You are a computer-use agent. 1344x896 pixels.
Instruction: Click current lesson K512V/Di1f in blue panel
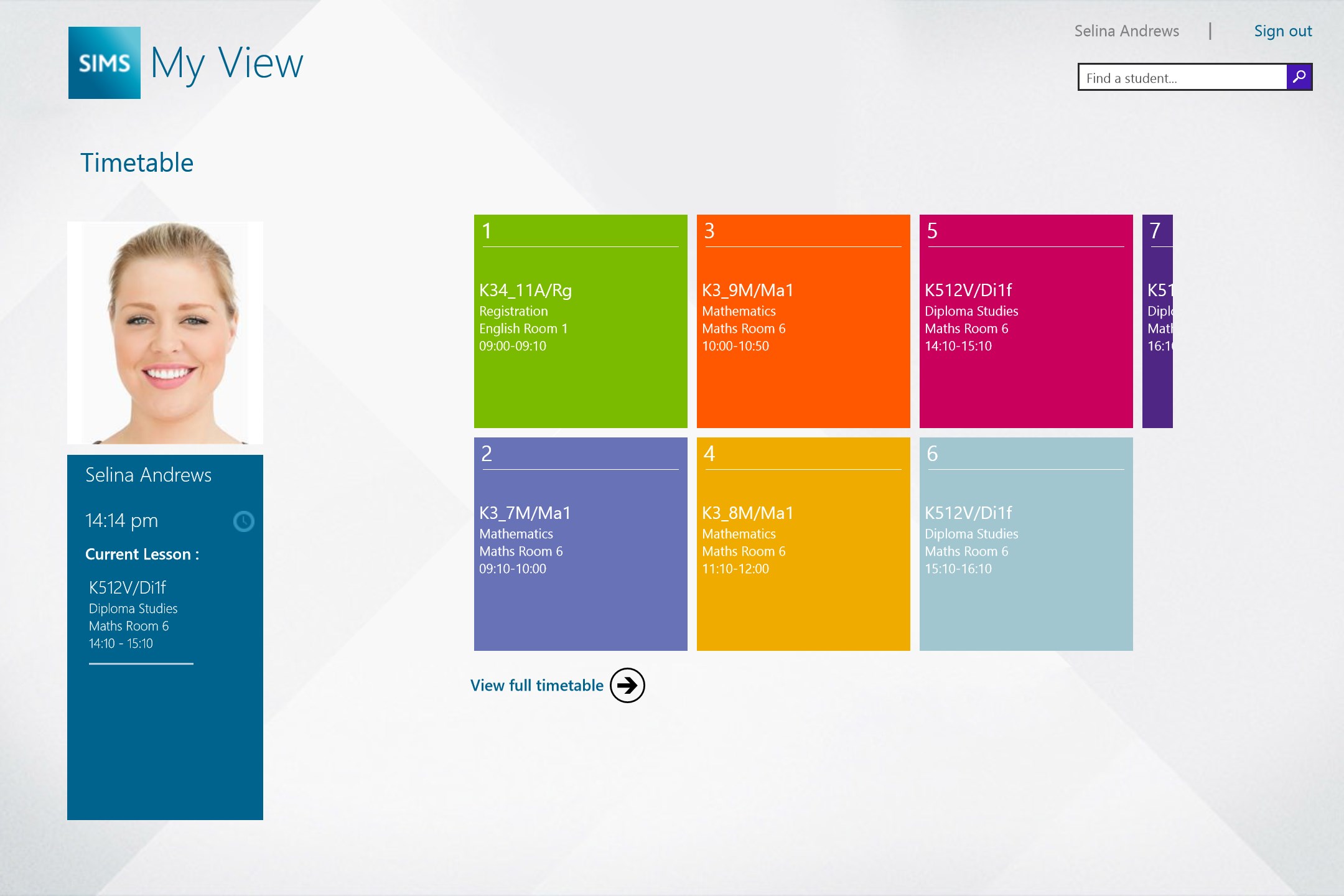pos(128,587)
